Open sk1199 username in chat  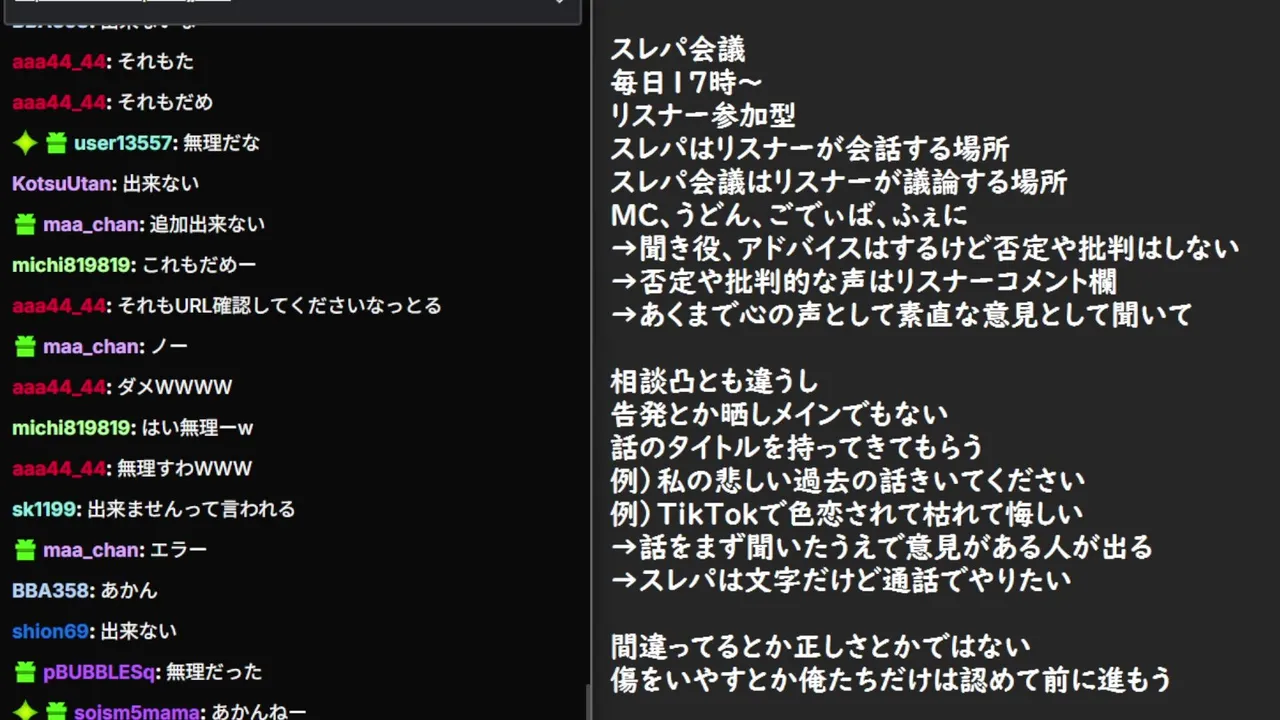click(x=44, y=509)
